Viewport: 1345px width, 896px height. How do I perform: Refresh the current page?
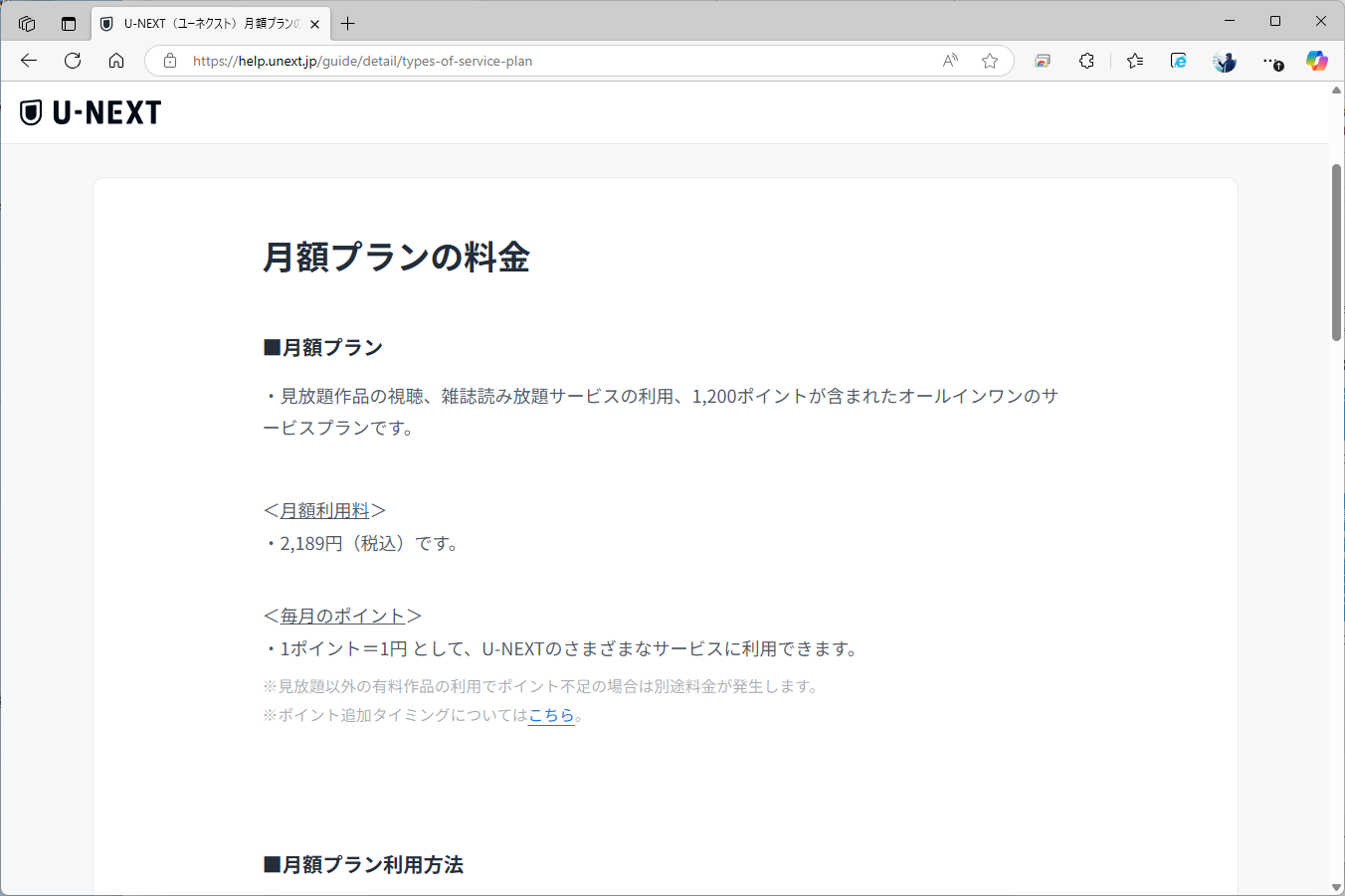[x=72, y=61]
